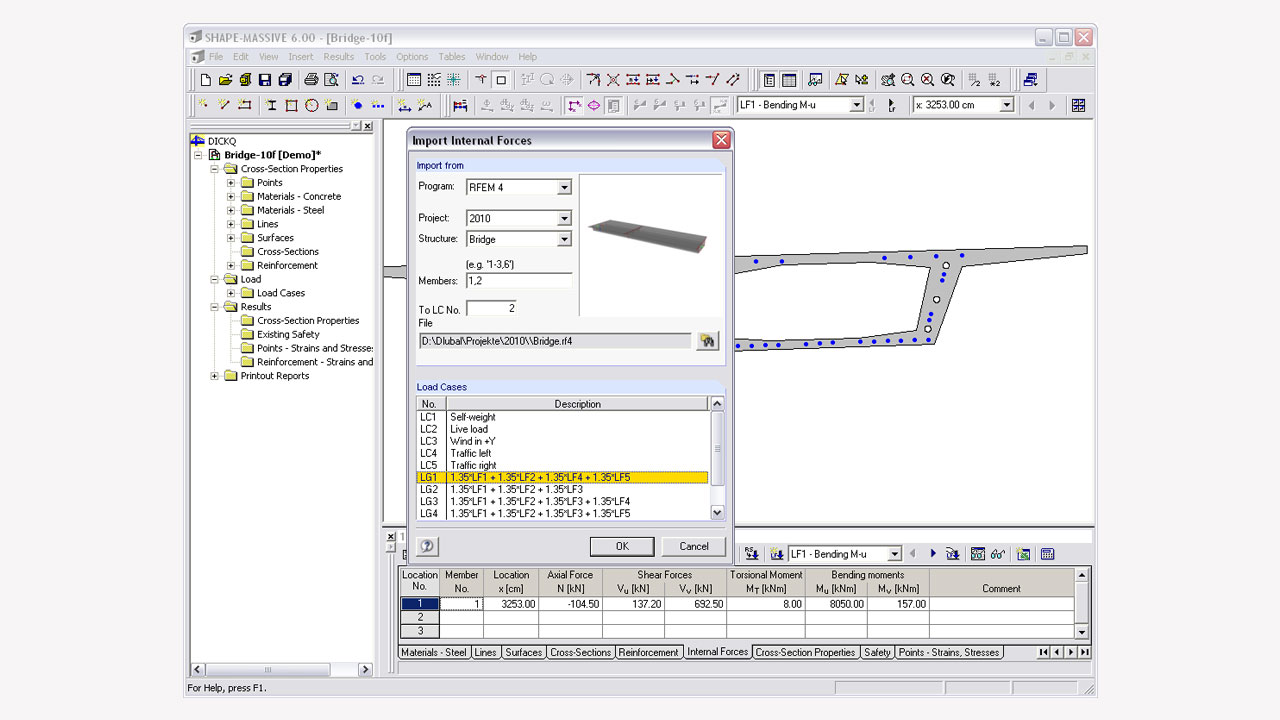Select Load Cases in the tree

pyautogui.click(x=280, y=293)
